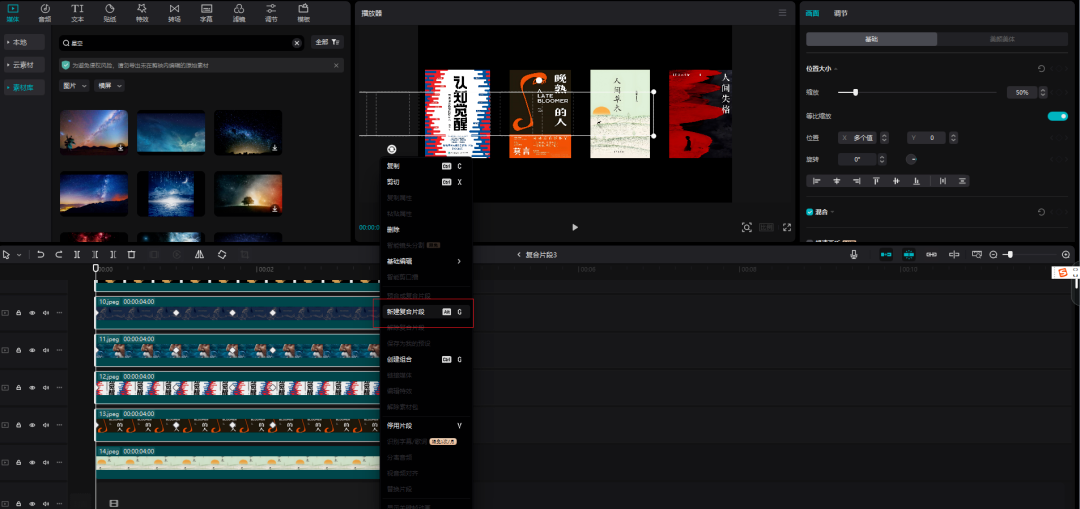The height and width of the screenshot is (509, 1080).
Task: Open the 滤镜 filters panel icon
Action: tap(238, 12)
